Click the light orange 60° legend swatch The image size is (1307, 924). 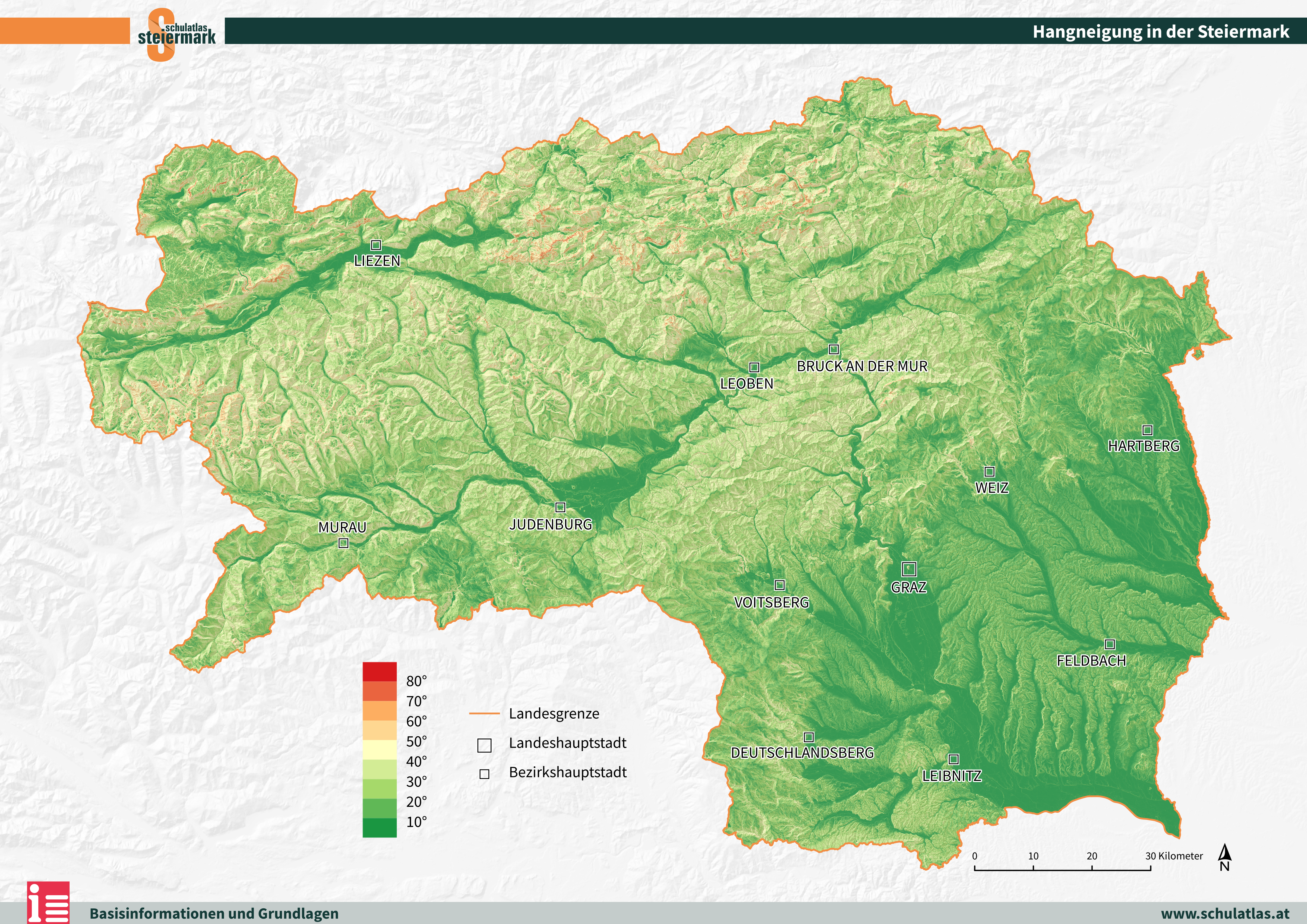(380, 711)
